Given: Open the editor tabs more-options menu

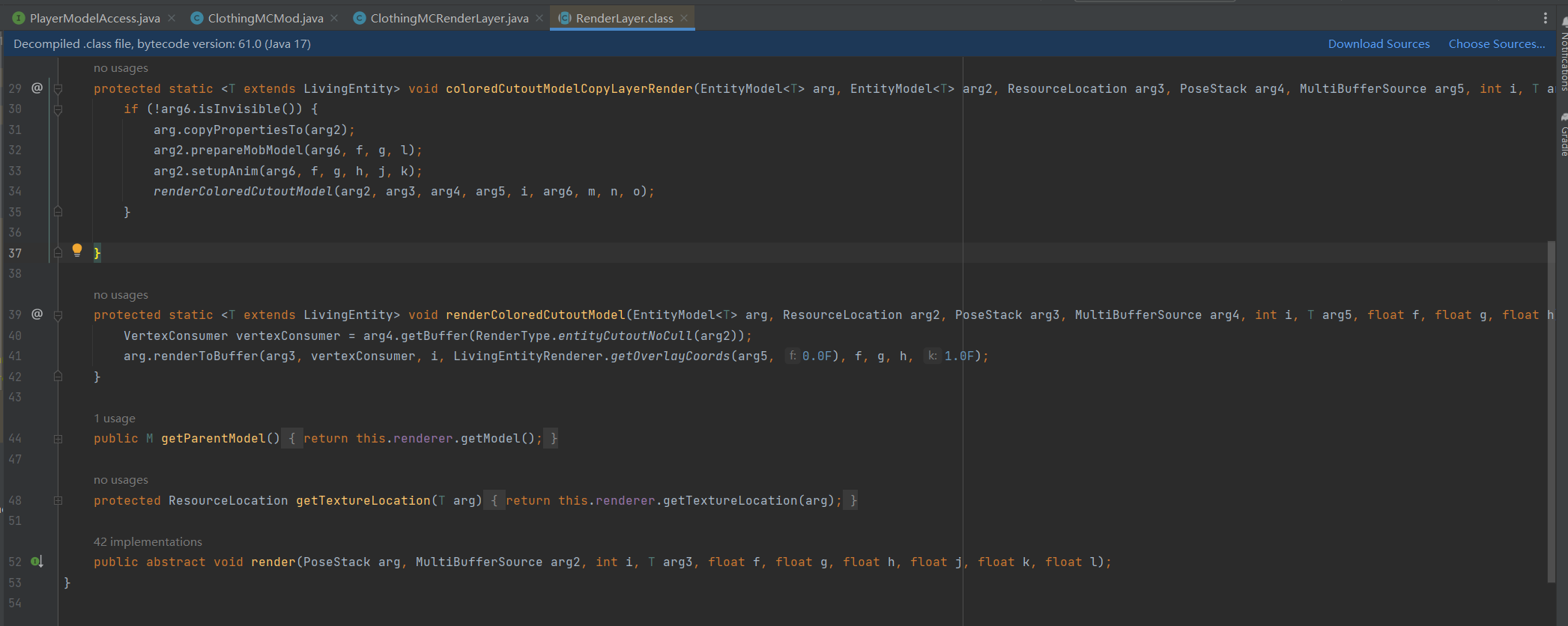Looking at the screenshot, I should (1545, 18).
